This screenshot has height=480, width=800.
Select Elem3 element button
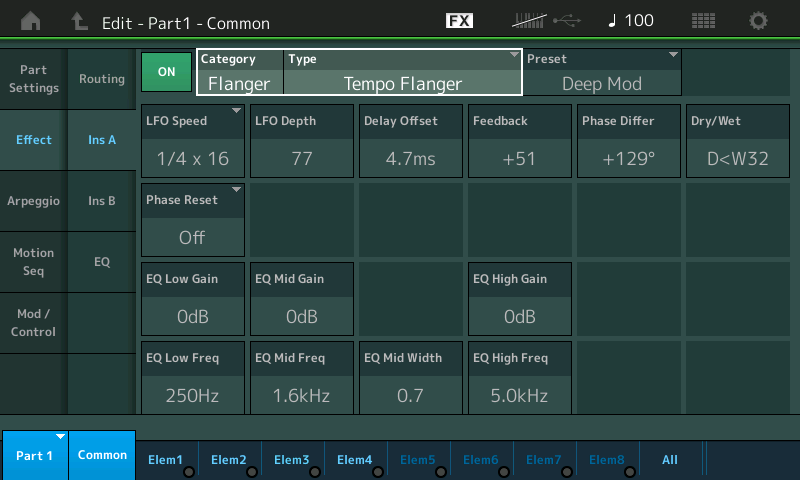pyautogui.click(x=293, y=460)
